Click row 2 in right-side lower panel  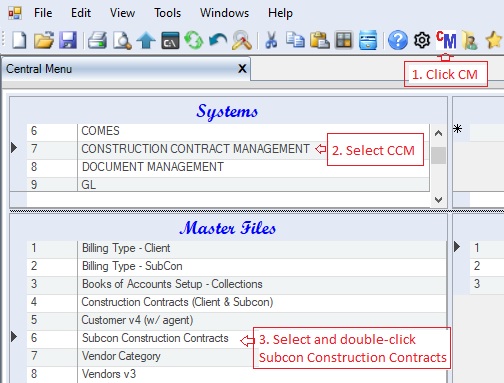487,266
